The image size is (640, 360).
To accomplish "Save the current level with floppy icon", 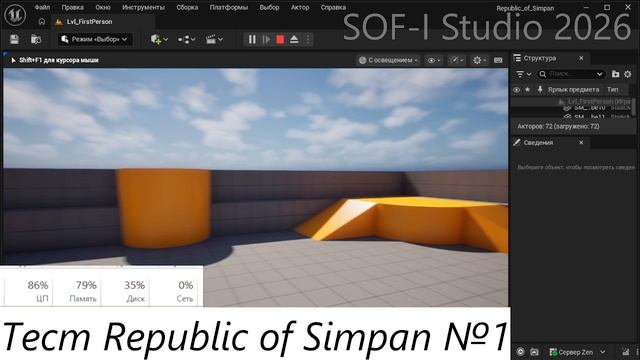I will click(14, 39).
